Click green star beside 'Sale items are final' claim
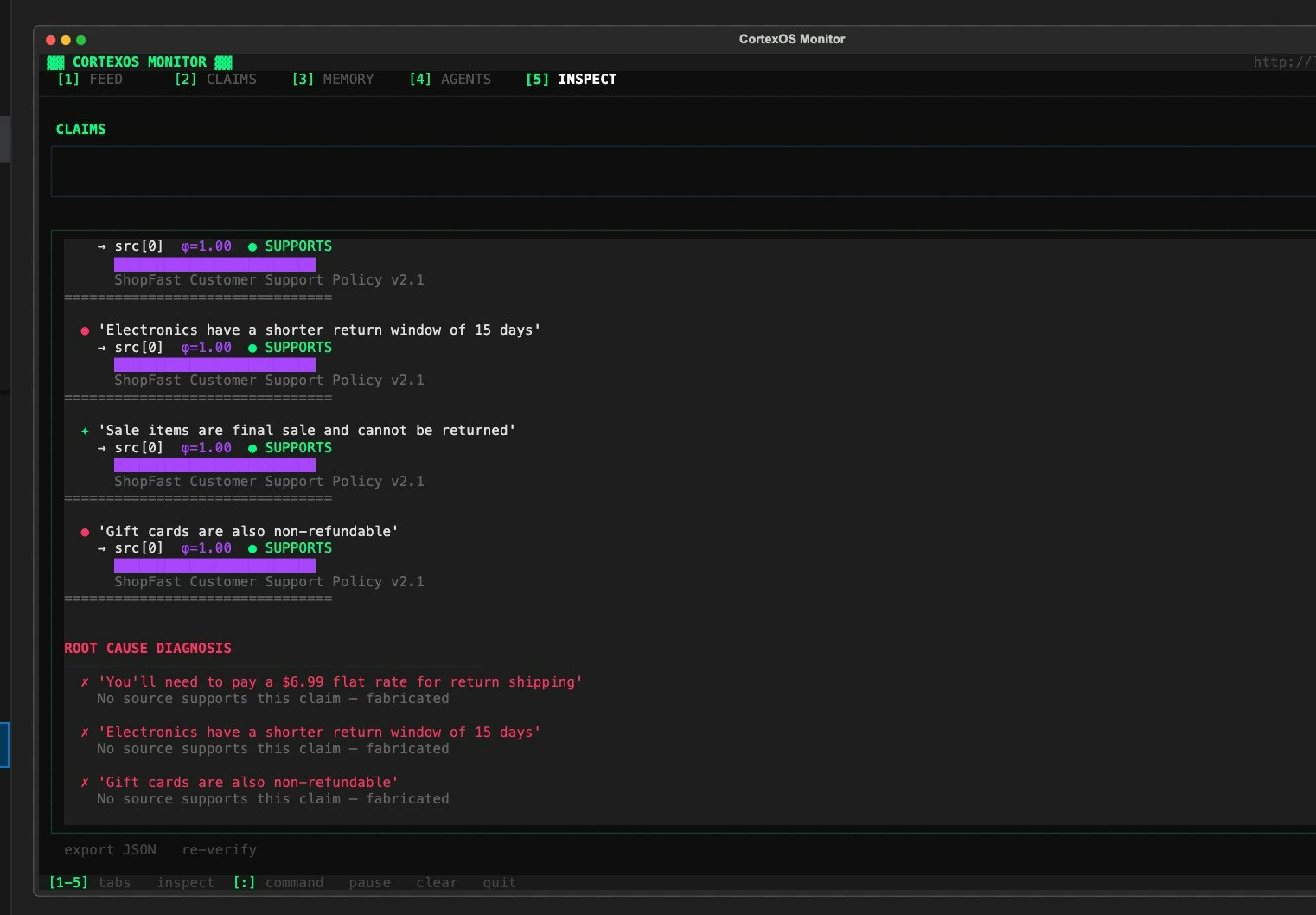Image resolution: width=1316 pixels, height=915 pixels. 85,431
